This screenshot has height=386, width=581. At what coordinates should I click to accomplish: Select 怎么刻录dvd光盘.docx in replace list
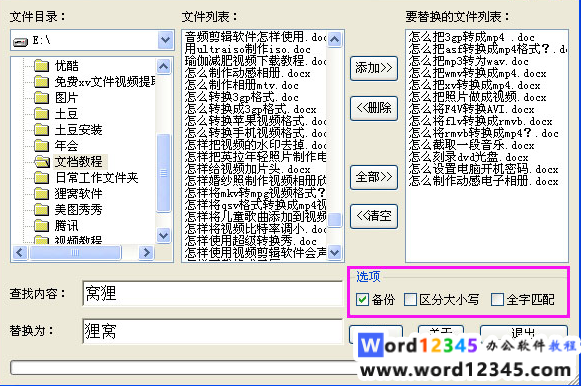tap(469, 157)
